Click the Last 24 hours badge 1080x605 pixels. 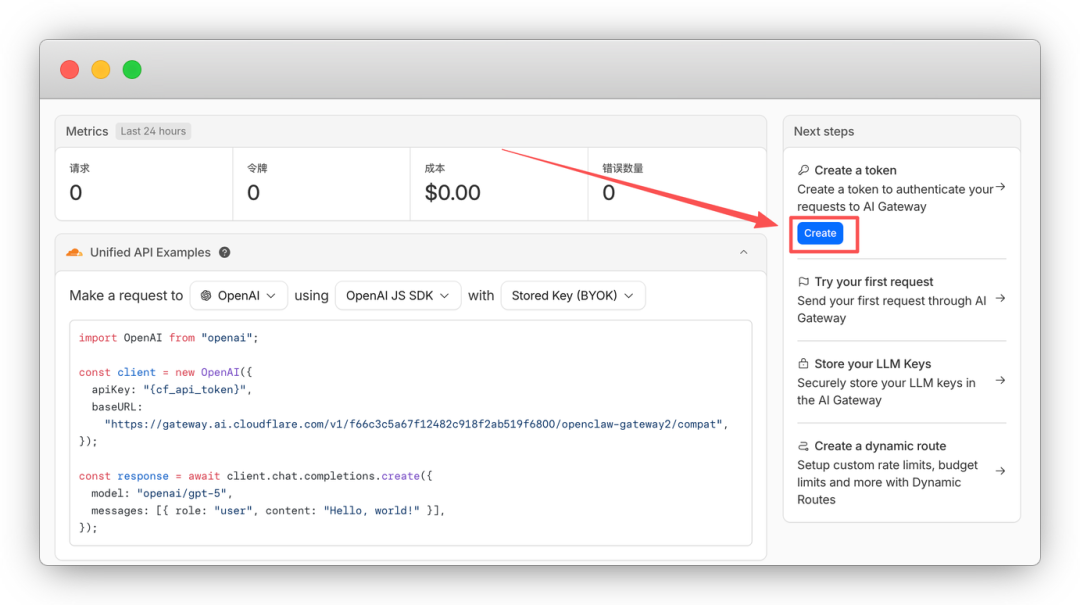click(x=153, y=131)
